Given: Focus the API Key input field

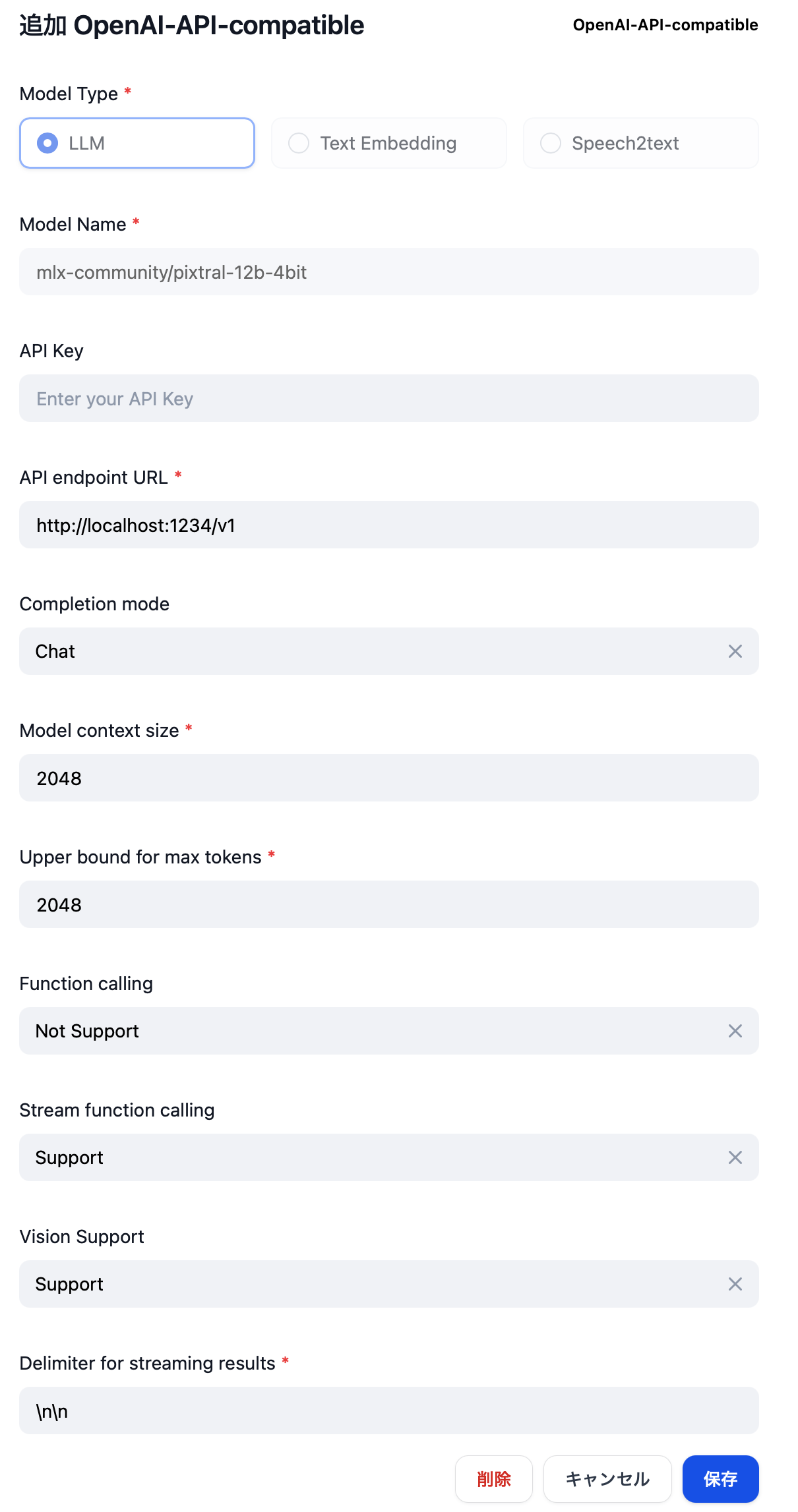Looking at the screenshot, I should coord(388,399).
